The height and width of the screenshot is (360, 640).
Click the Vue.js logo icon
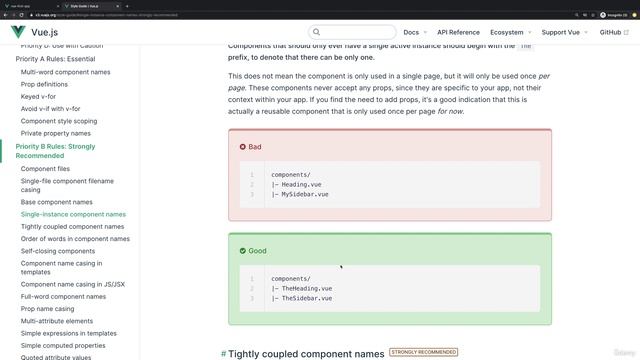point(18,32)
